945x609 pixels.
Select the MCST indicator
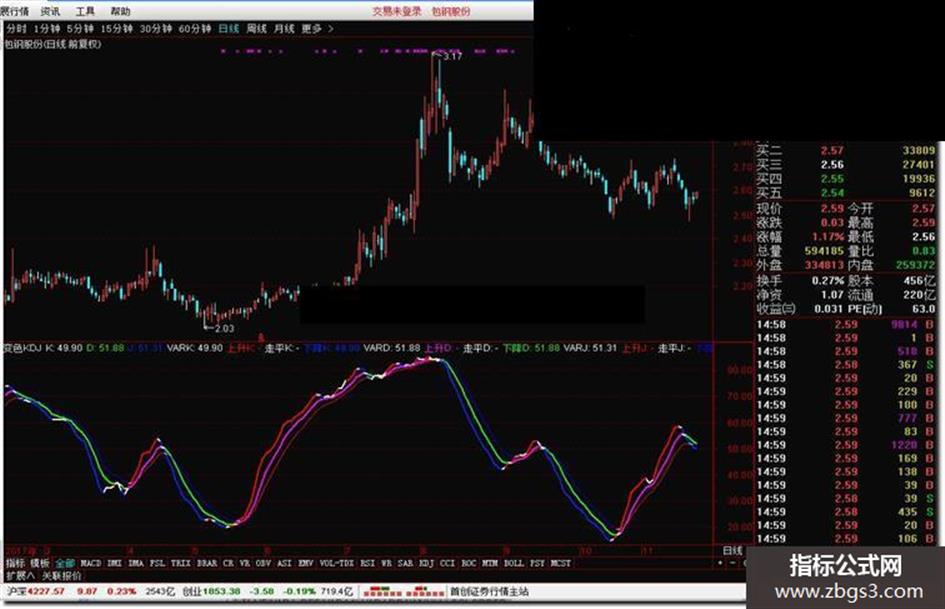560,563
